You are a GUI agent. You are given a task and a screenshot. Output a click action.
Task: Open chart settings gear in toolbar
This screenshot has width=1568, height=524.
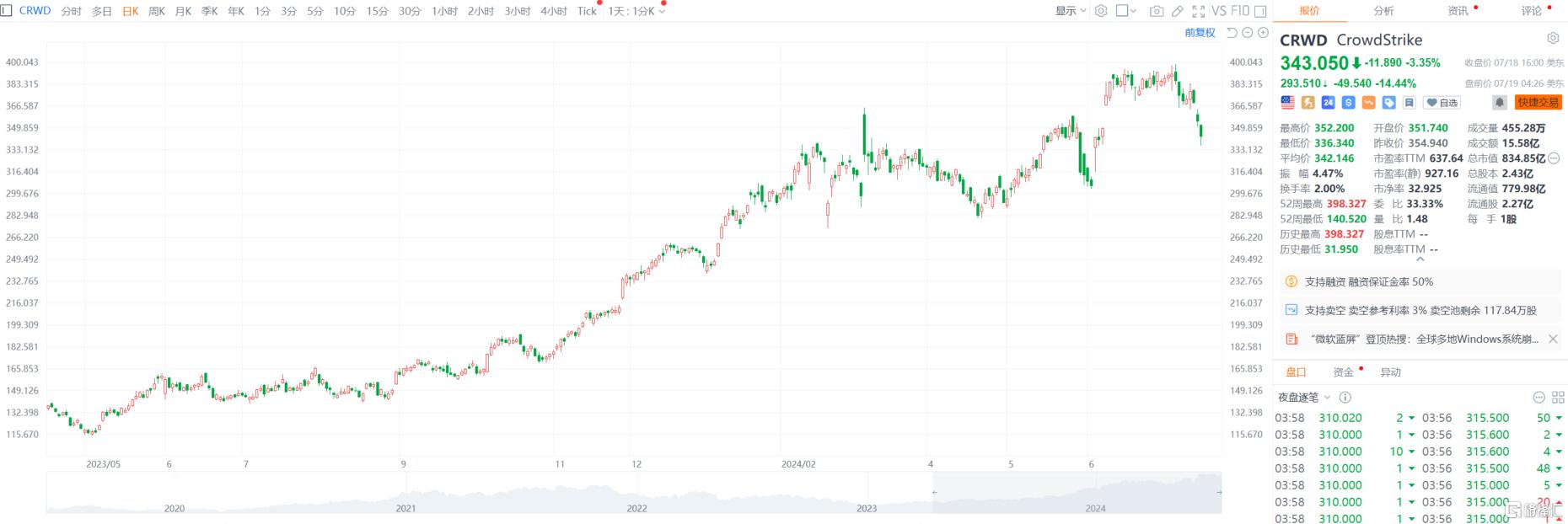1101,11
